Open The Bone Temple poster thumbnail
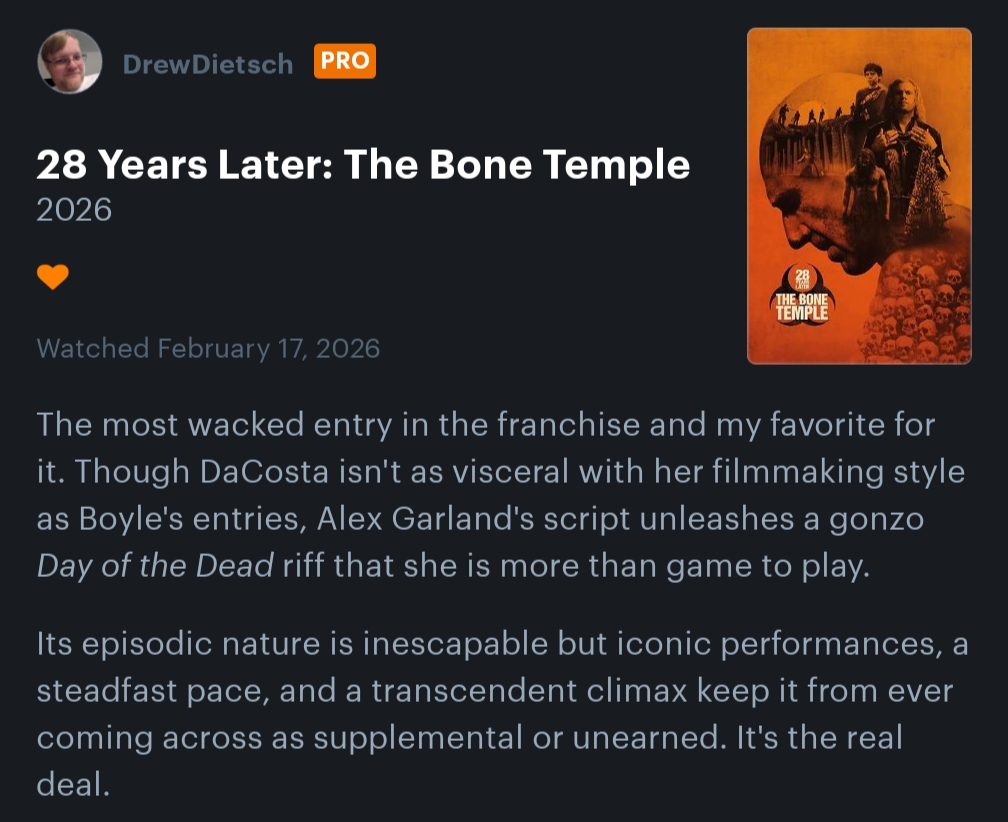The image size is (1008, 822). pyautogui.click(x=859, y=196)
